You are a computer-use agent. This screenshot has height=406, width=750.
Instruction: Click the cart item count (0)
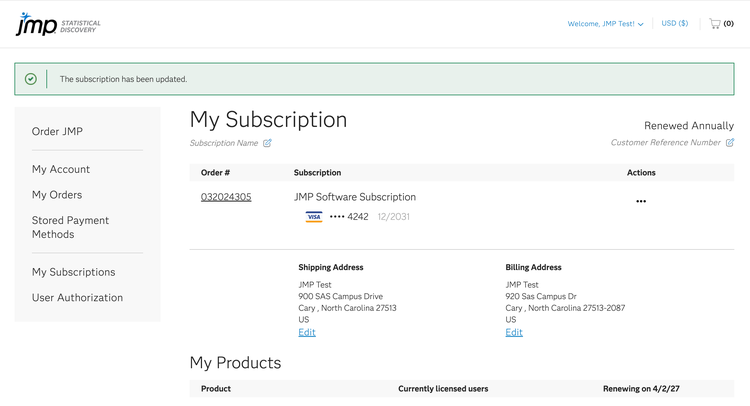click(728, 23)
